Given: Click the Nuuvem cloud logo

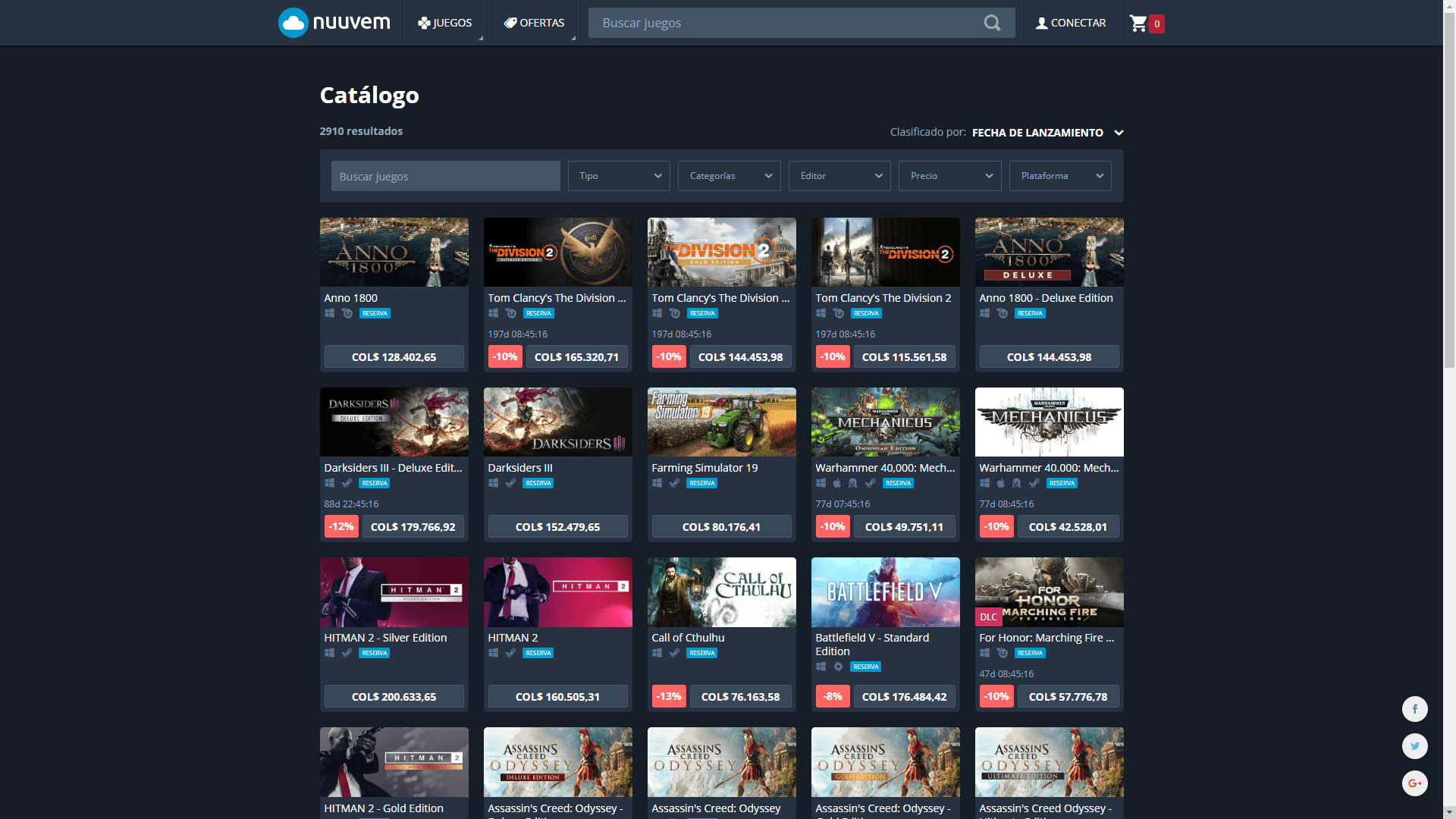Looking at the screenshot, I should coord(293,22).
